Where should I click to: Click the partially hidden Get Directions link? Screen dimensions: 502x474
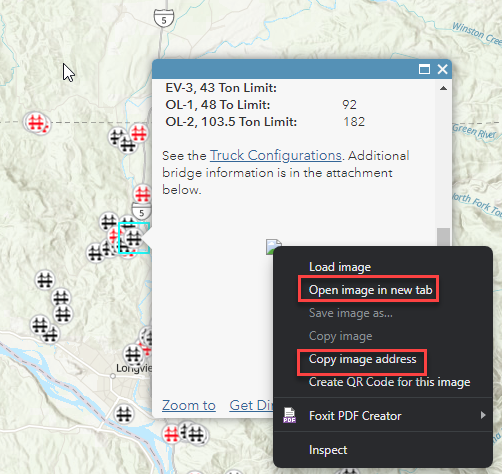(x=251, y=405)
